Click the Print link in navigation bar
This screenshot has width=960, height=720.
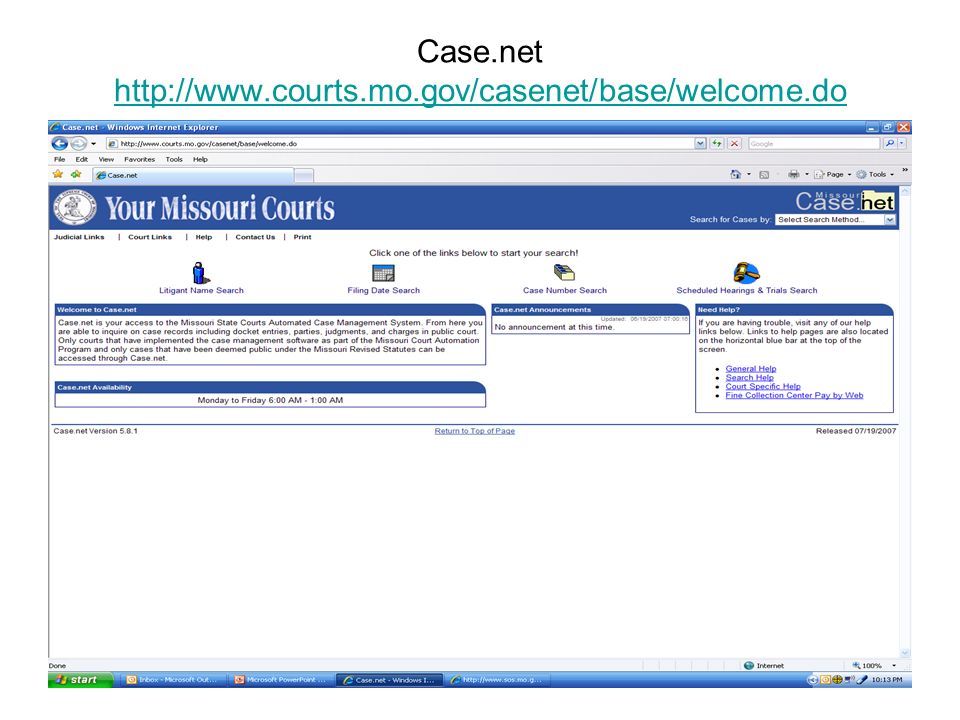tap(302, 237)
